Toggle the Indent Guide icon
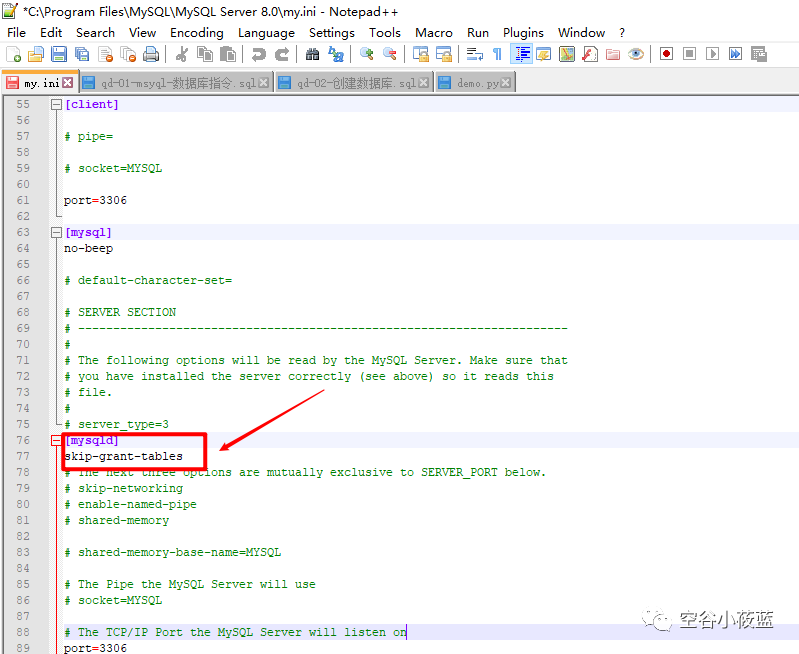Viewport: 799px width, 654px height. pos(521,54)
